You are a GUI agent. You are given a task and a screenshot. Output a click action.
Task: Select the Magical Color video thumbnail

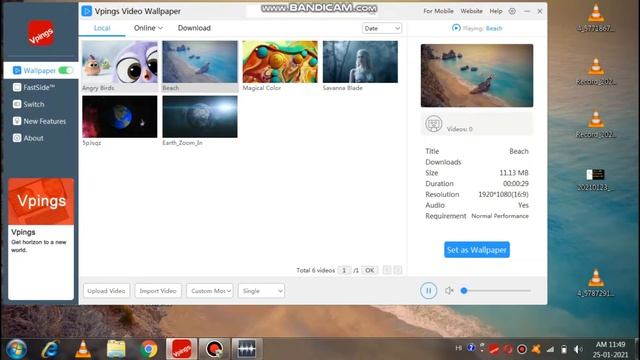[280, 62]
